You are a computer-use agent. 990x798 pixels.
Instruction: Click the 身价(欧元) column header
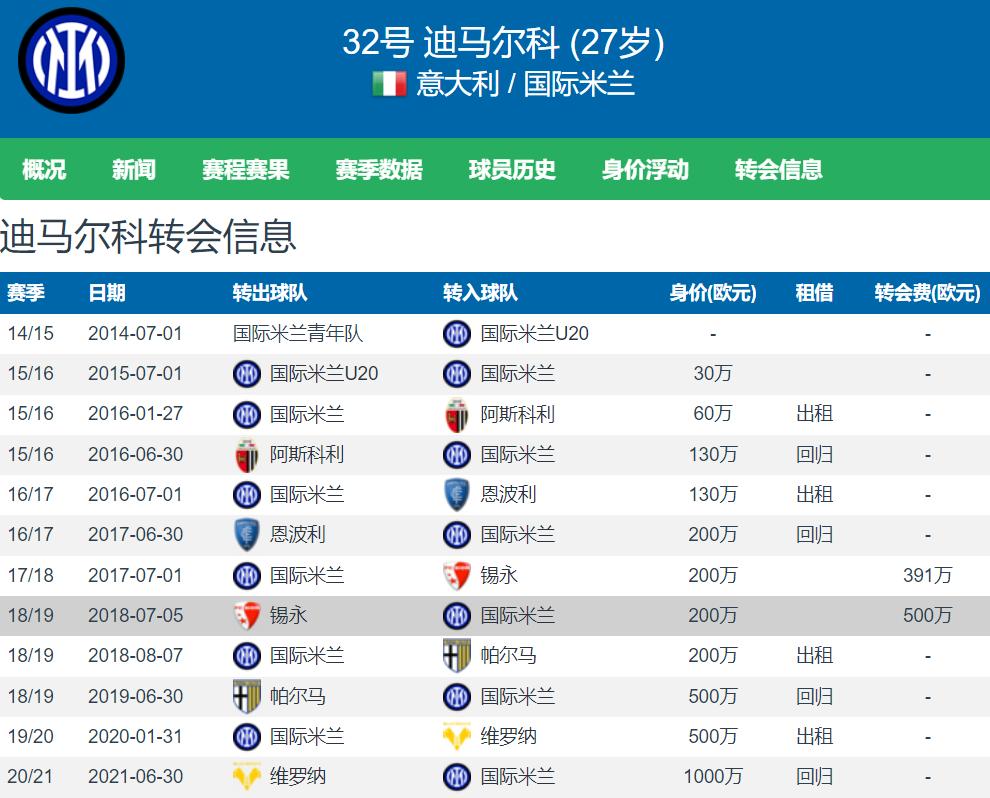713,293
